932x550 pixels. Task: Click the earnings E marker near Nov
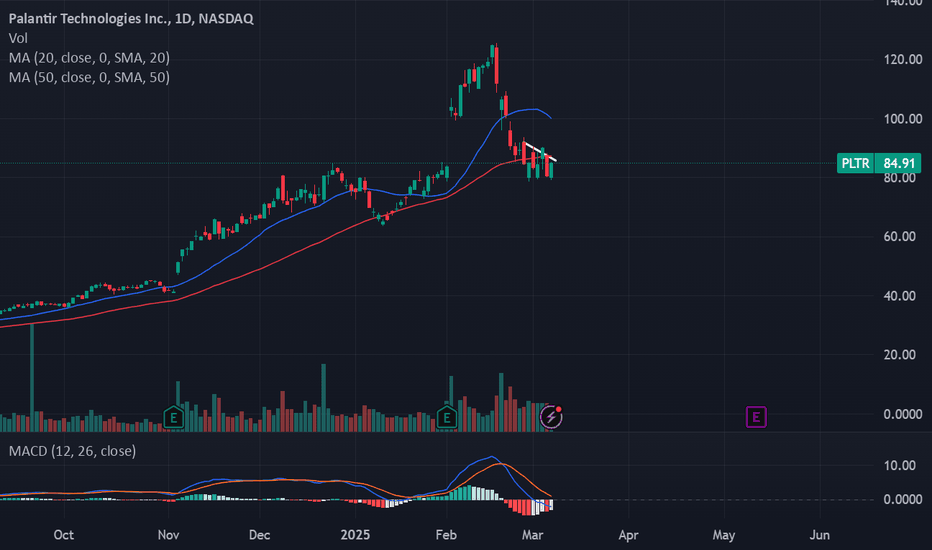[174, 417]
